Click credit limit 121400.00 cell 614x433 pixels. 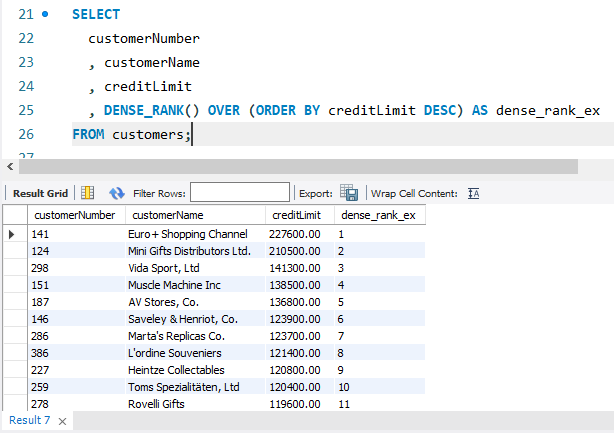(300, 353)
